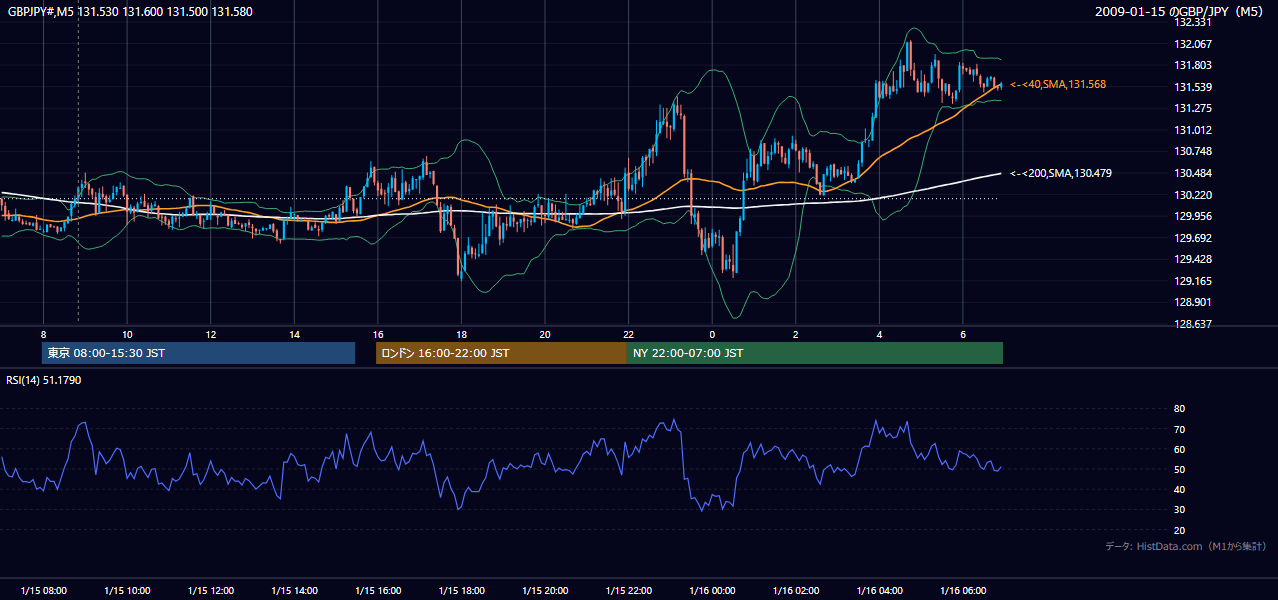Click the RSI(14) 51.1790 indicator label

point(44,380)
